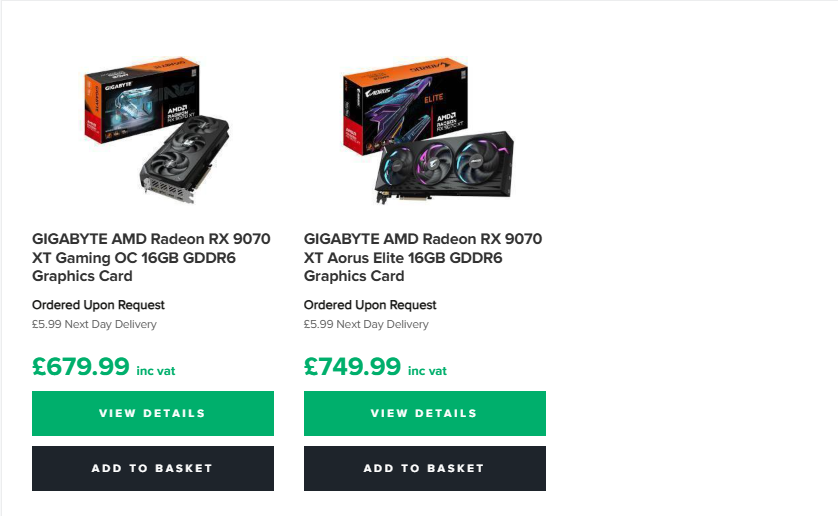Click the ELITE label on the Aorus box

[x=431, y=99]
